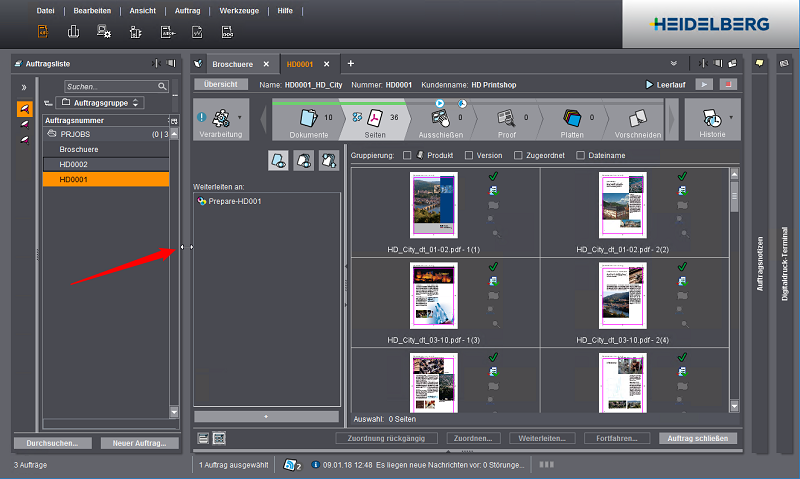Select the Proof workflow step
800x479 pixels.
(x=507, y=119)
